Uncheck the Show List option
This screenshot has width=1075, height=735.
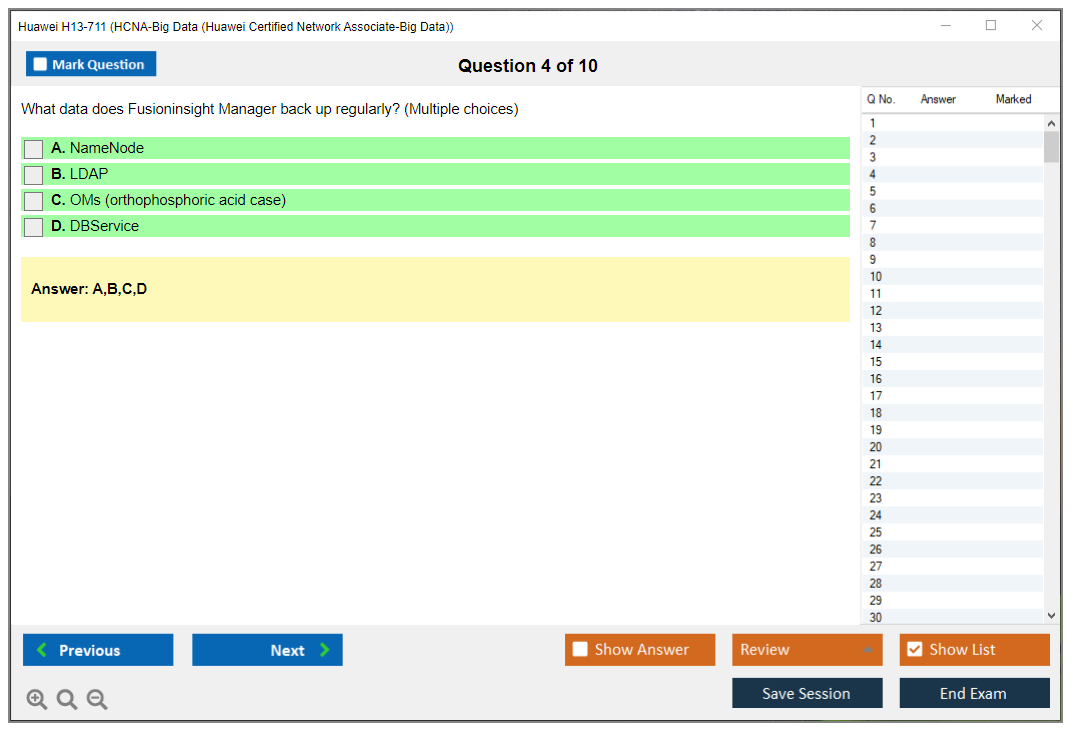914,650
